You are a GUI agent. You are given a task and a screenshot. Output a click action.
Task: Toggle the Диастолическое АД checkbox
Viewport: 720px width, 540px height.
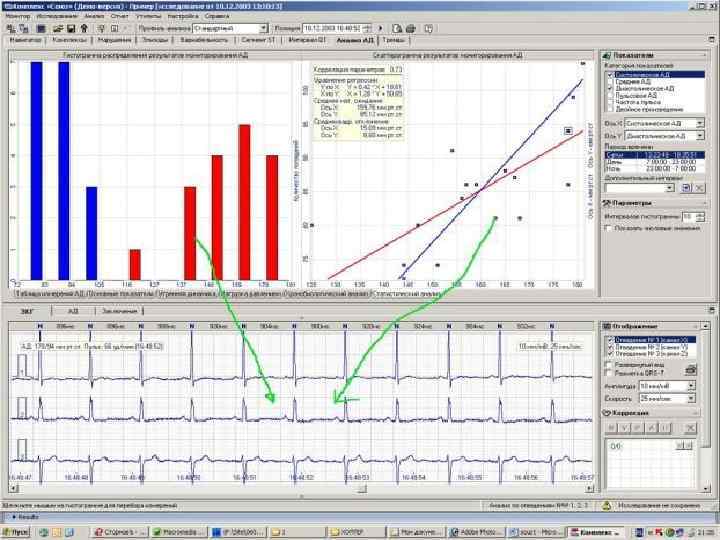pyautogui.click(x=610, y=88)
